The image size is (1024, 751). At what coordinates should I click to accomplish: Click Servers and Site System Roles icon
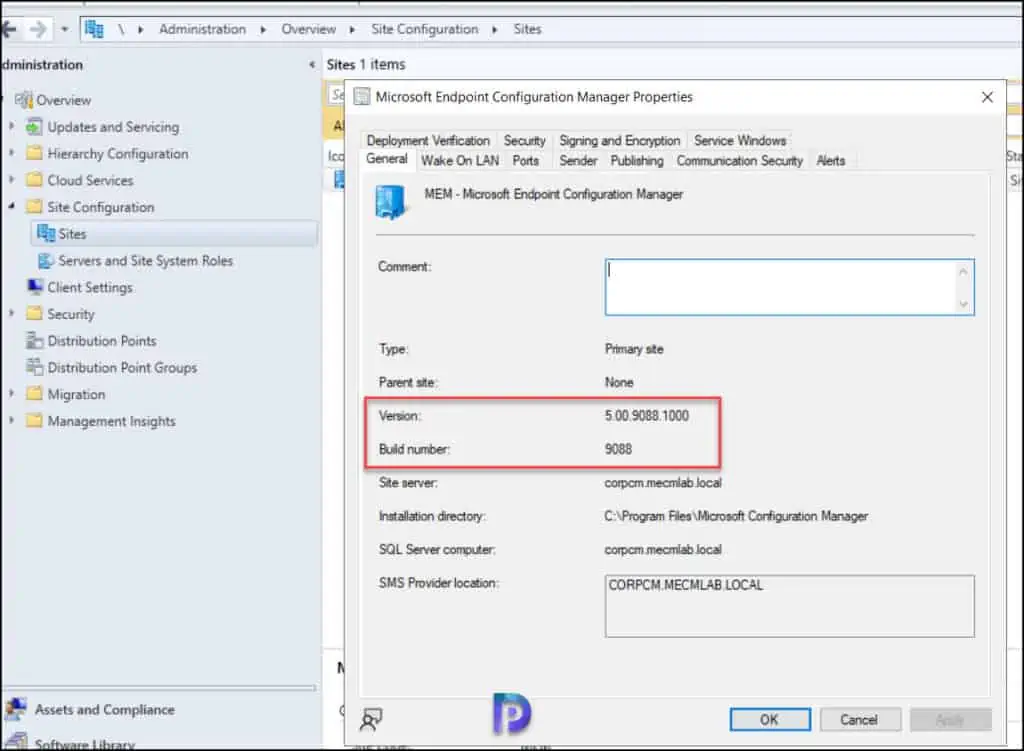pyautogui.click(x=46, y=261)
